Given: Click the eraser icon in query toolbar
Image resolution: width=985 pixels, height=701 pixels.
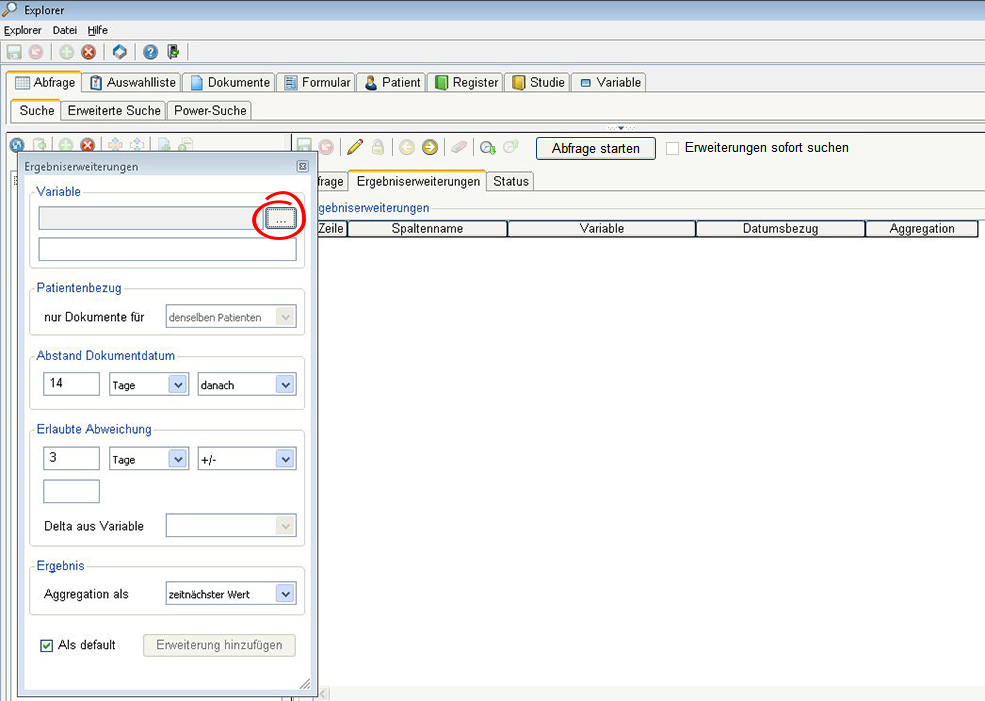Looking at the screenshot, I should tap(459, 148).
